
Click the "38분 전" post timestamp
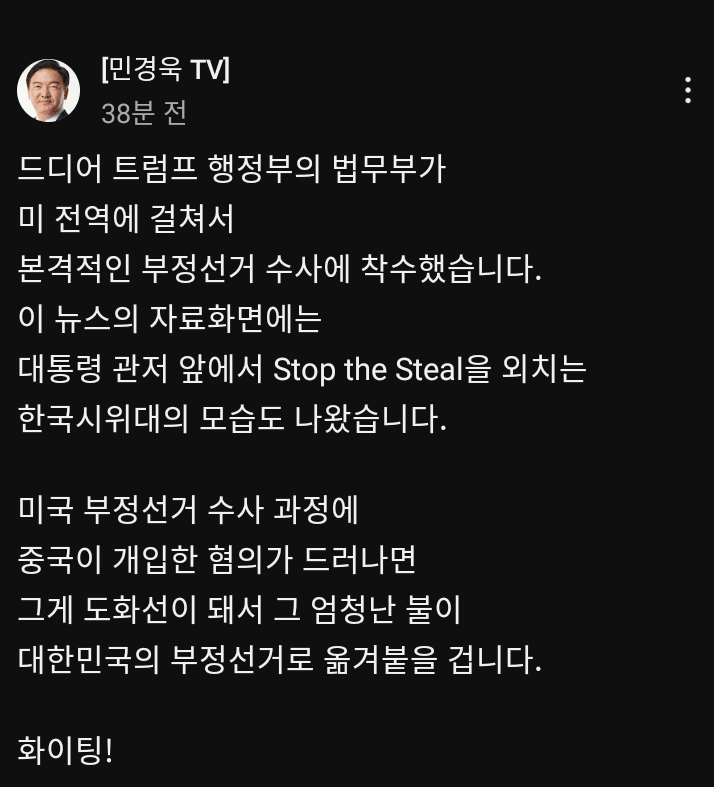click(x=144, y=113)
